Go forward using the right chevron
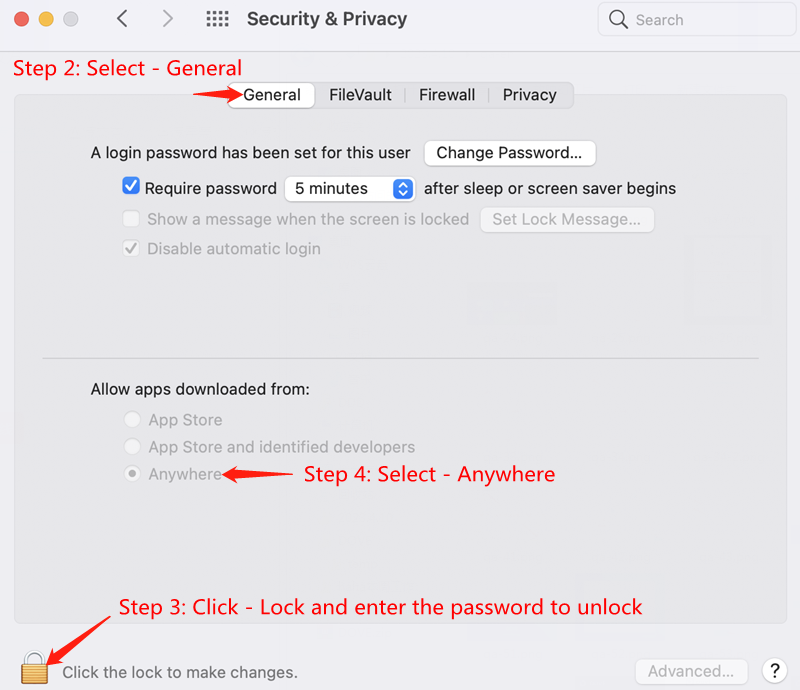Image resolution: width=800 pixels, height=690 pixels. pyautogui.click(x=168, y=19)
